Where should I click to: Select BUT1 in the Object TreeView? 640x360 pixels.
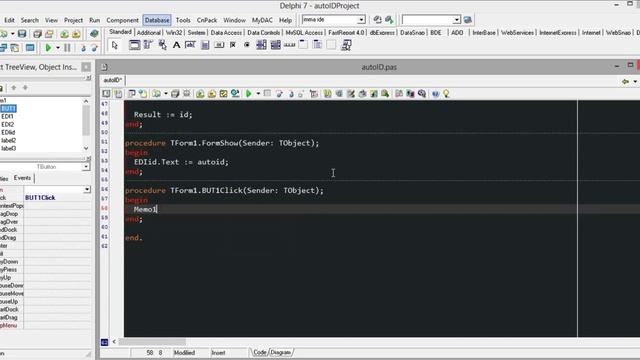8,109
